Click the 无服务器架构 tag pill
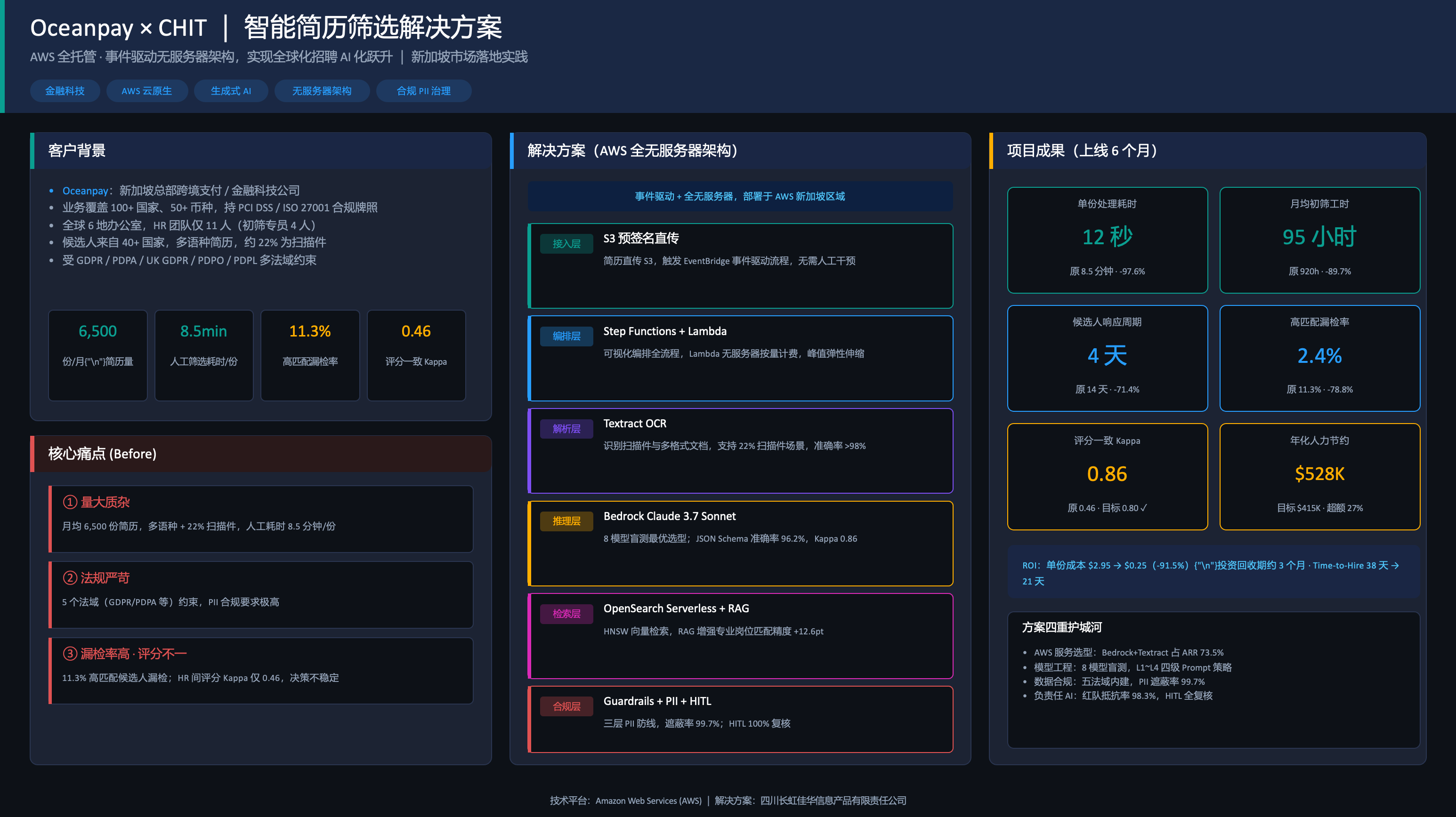The height and width of the screenshot is (817, 1456). click(322, 91)
